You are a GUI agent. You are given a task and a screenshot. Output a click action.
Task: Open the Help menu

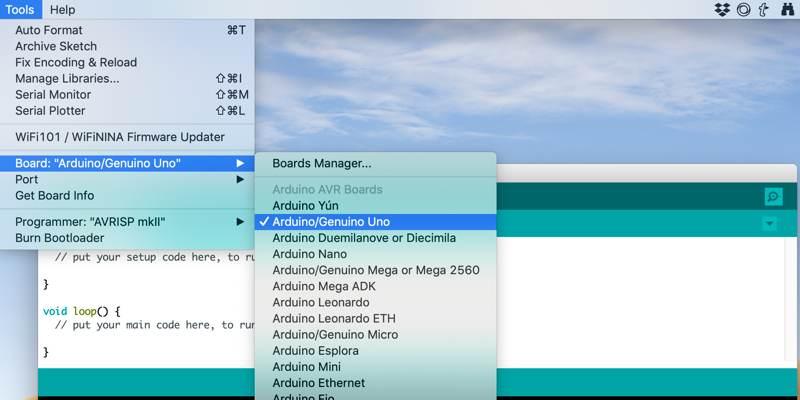[x=62, y=10]
